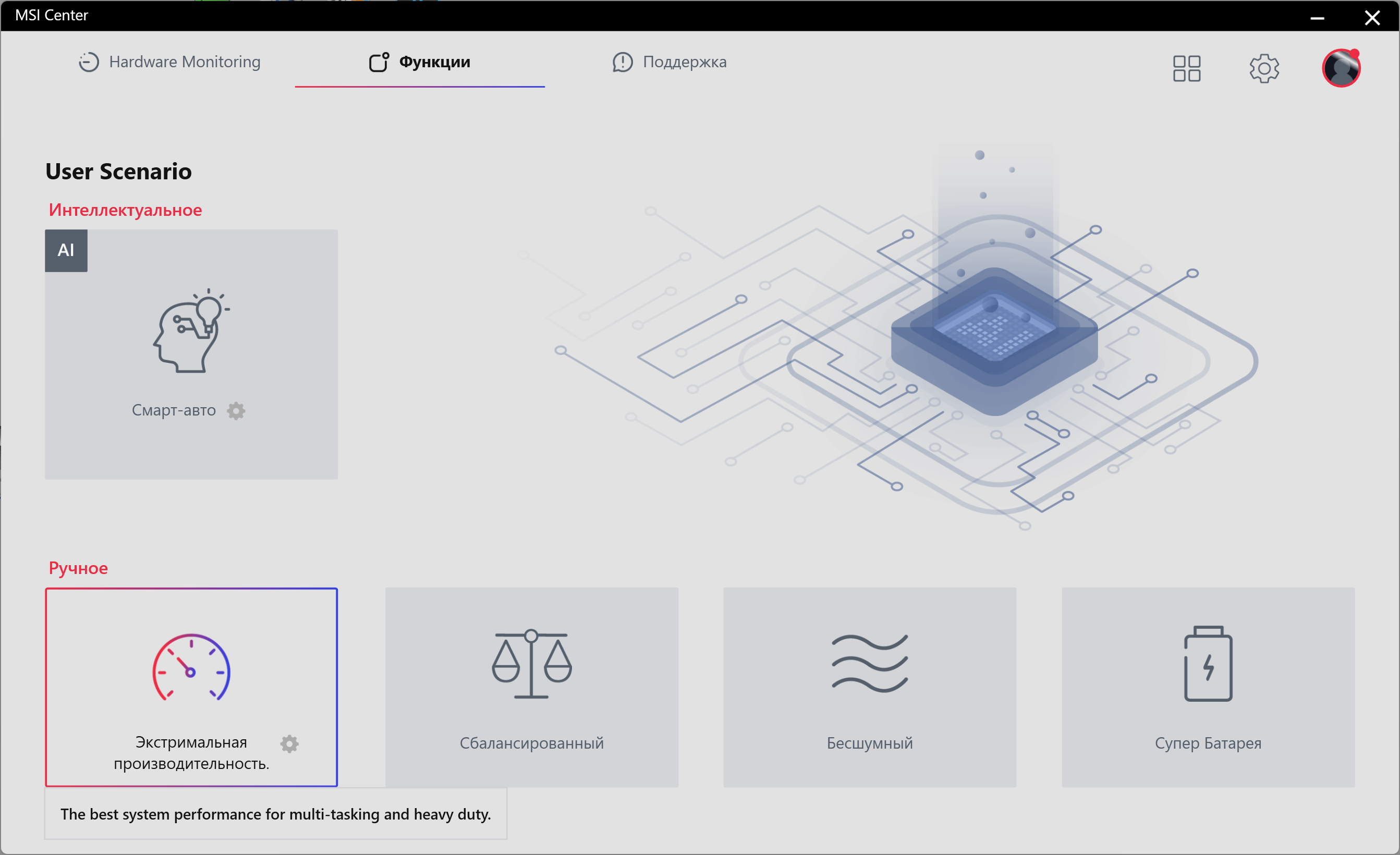
Task: Open settings via top gear icon
Action: pyautogui.click(x=1263, y=68)
